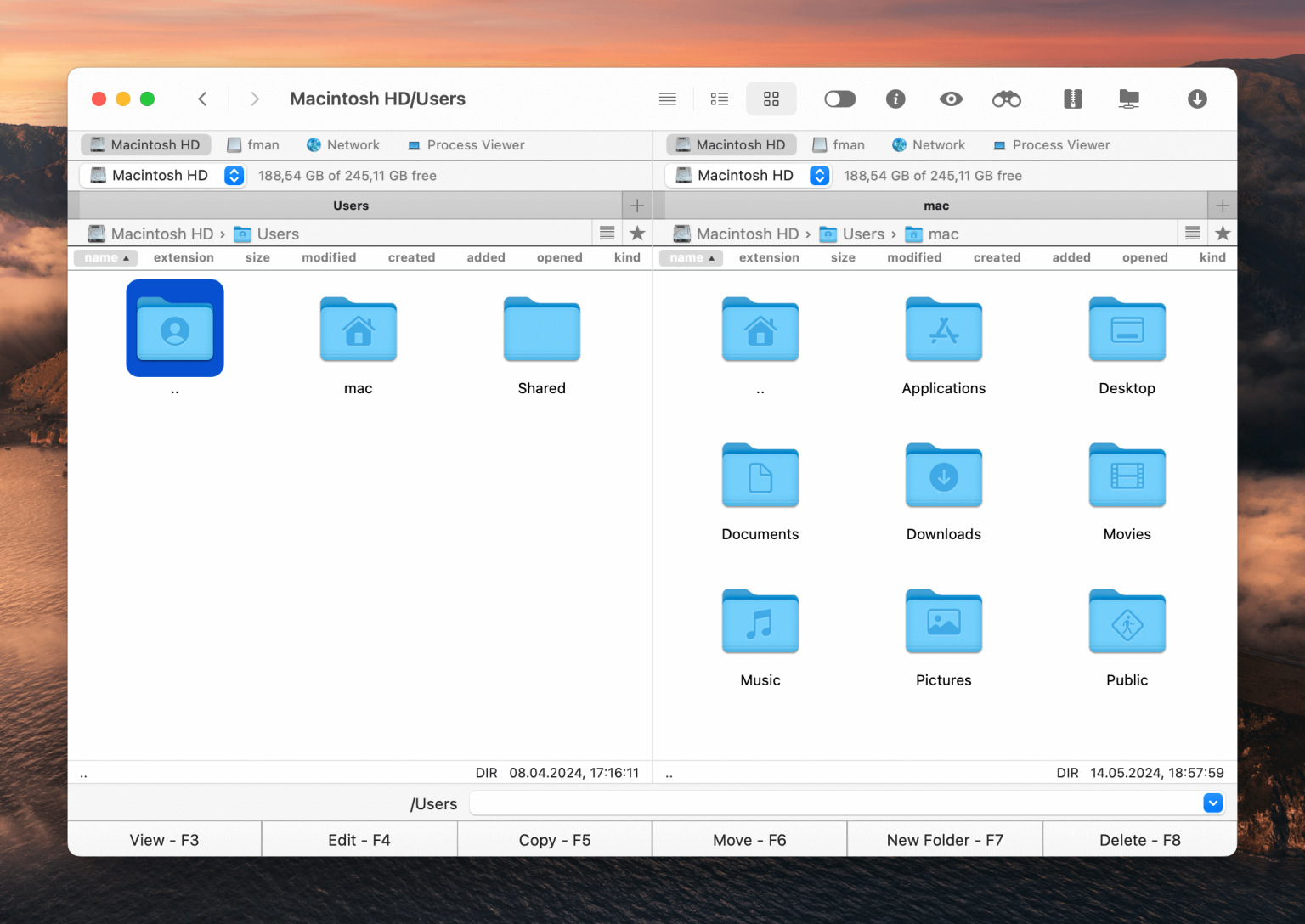This screenshot has width=1305, height=924.
Task: Open the right pane volume selector
Action: click(x=819, y=175)
